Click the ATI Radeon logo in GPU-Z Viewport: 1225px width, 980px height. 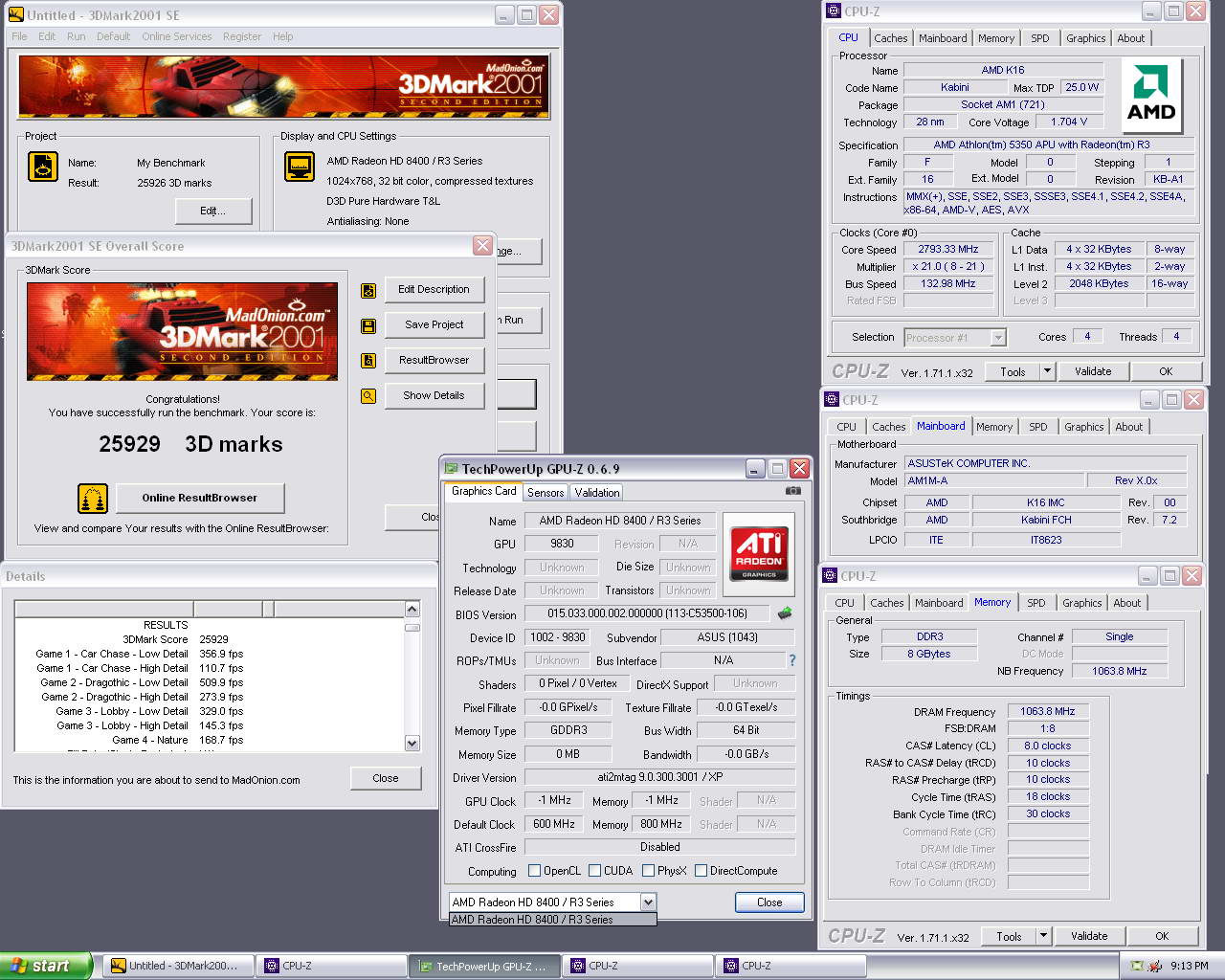coord(760,553)
